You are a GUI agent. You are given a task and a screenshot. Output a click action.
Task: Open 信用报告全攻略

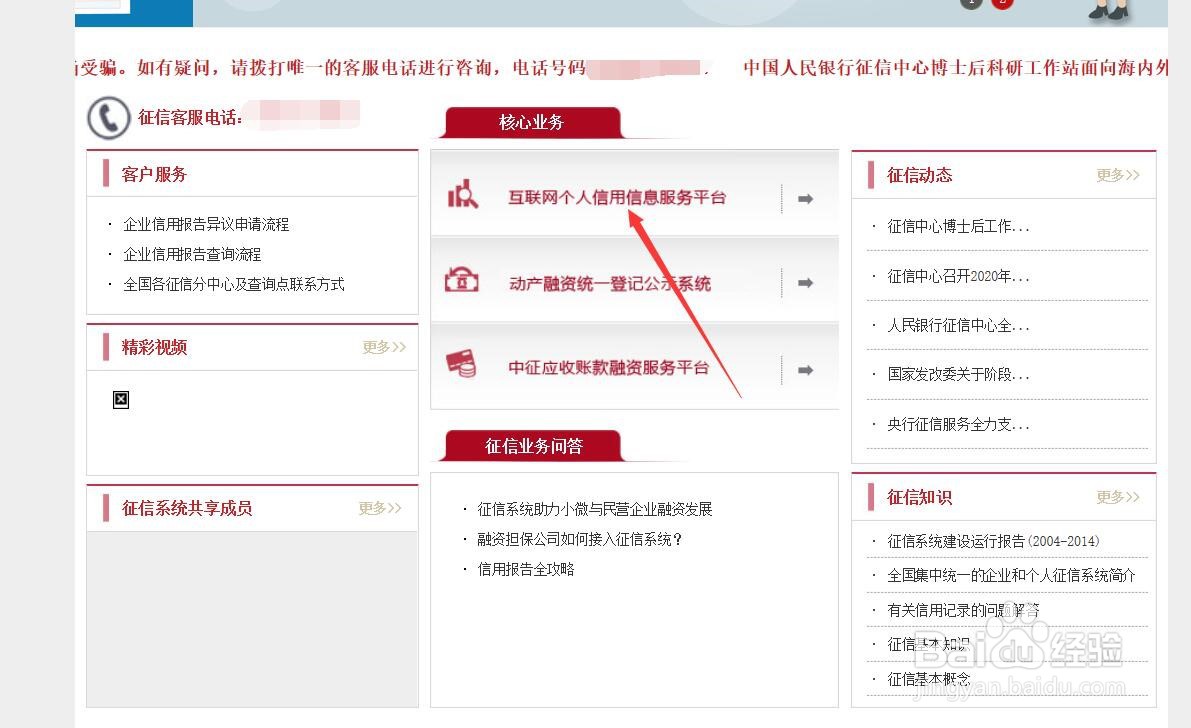(526, 569)
